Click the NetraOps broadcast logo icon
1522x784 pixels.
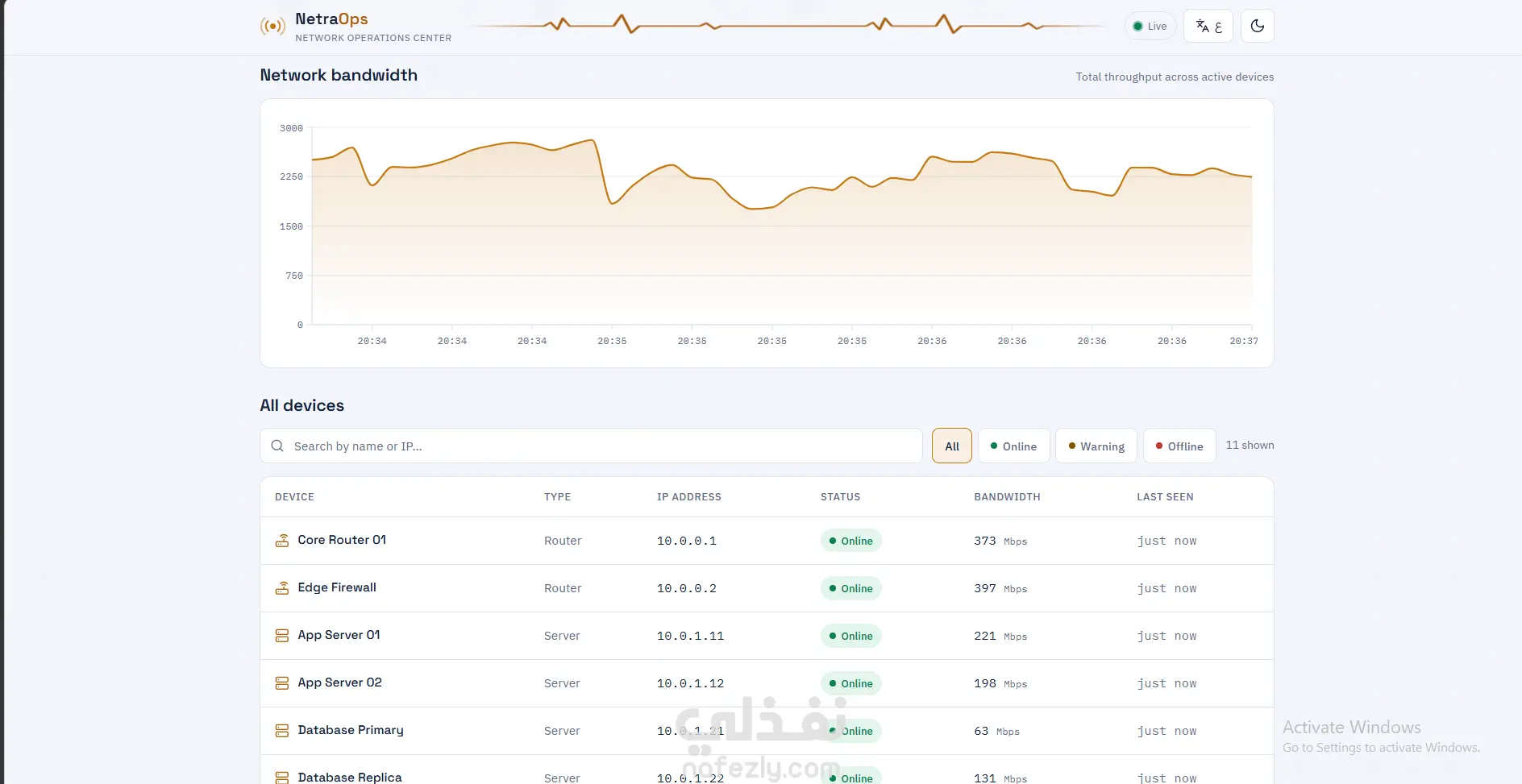click(x=272, y=27)
